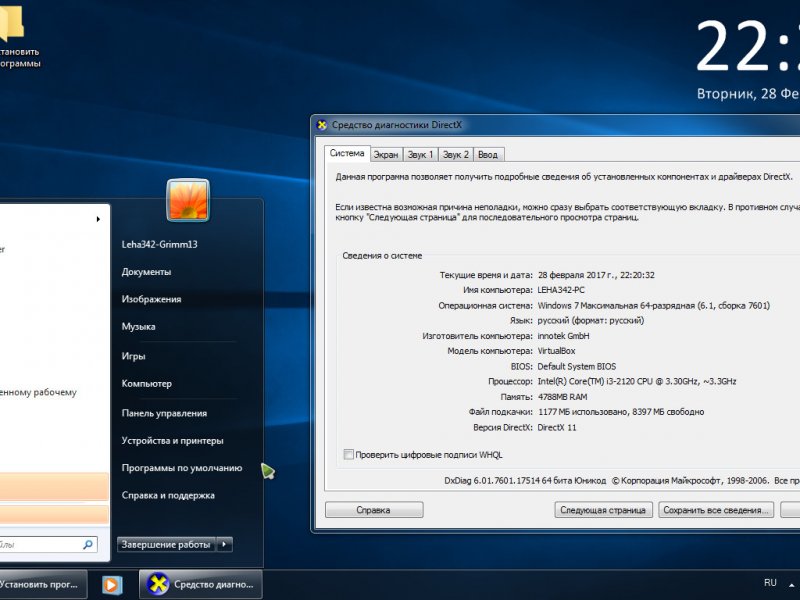Enable the Проверить цифровые подписи WHQL checkbox
Image resolution: width=800 pixels, height=600 pixels.
[348, 455]
